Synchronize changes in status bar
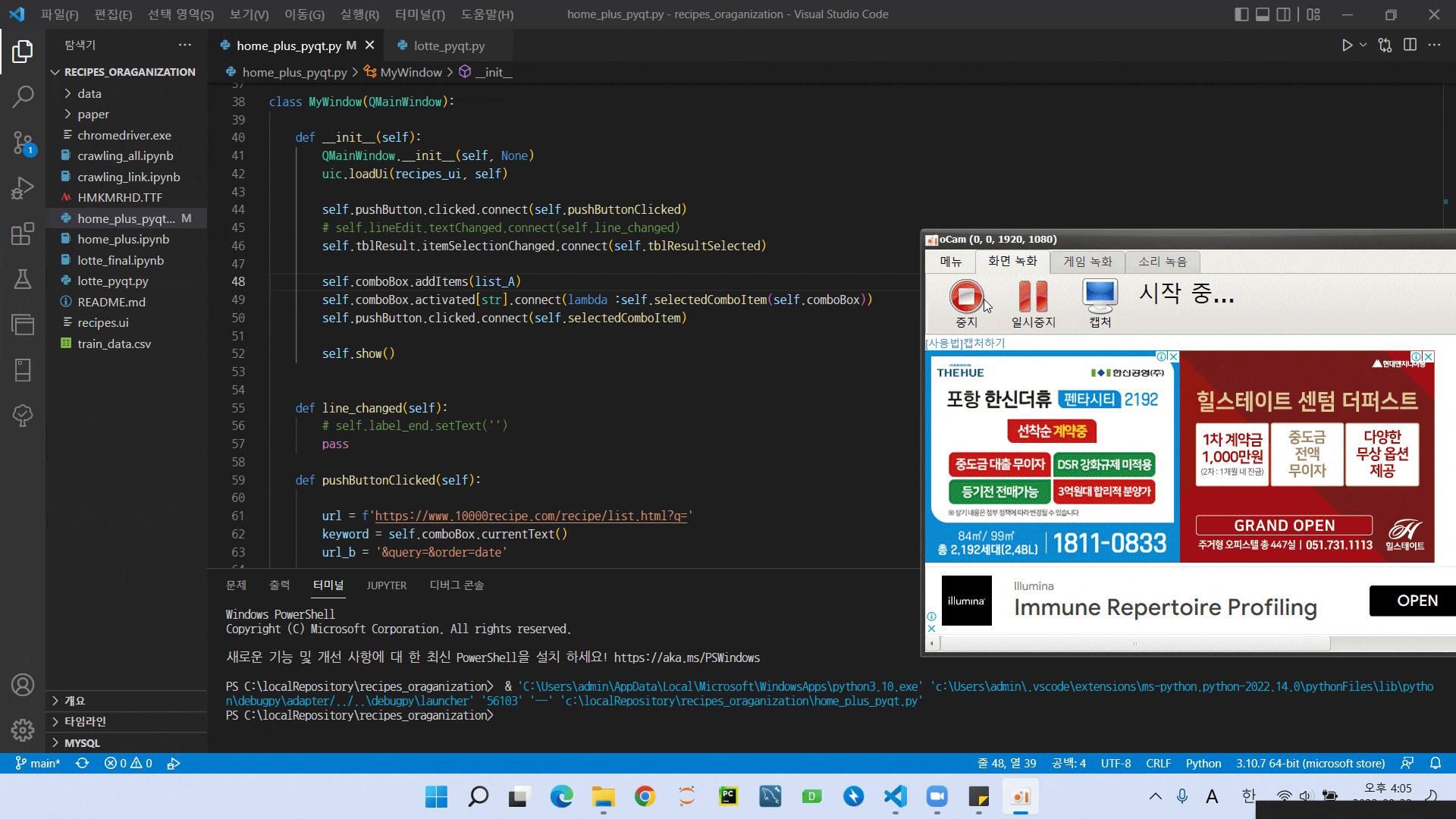This screenshot has height=819, width=1456. pyautogui.click(x=82, y=764)
